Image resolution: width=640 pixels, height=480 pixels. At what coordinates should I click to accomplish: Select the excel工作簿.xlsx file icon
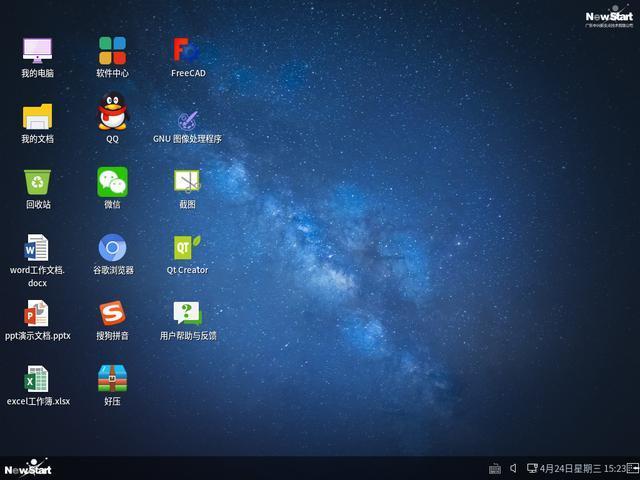36,379
